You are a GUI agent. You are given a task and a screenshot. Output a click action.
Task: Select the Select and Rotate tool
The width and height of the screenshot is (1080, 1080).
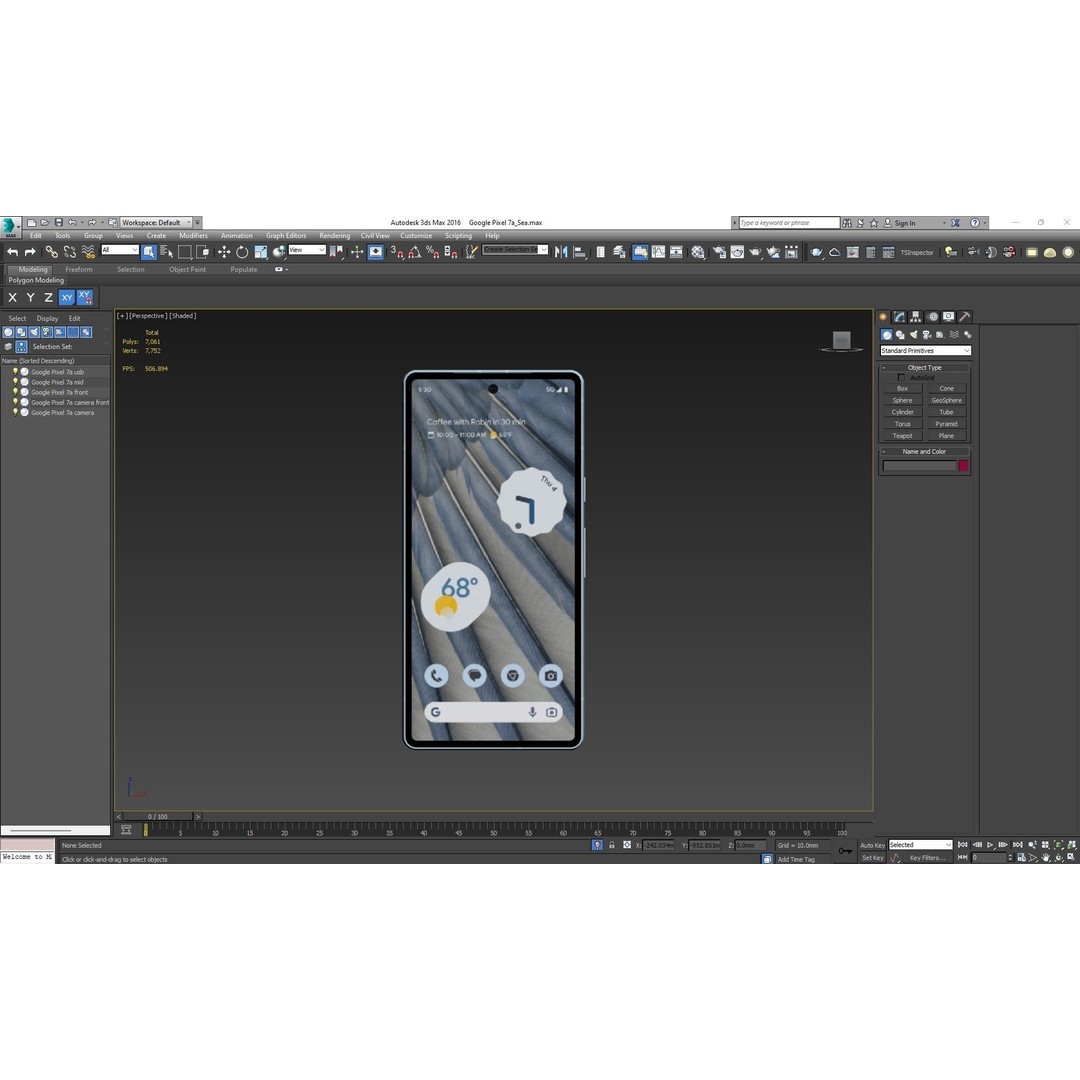click(242, 252)
